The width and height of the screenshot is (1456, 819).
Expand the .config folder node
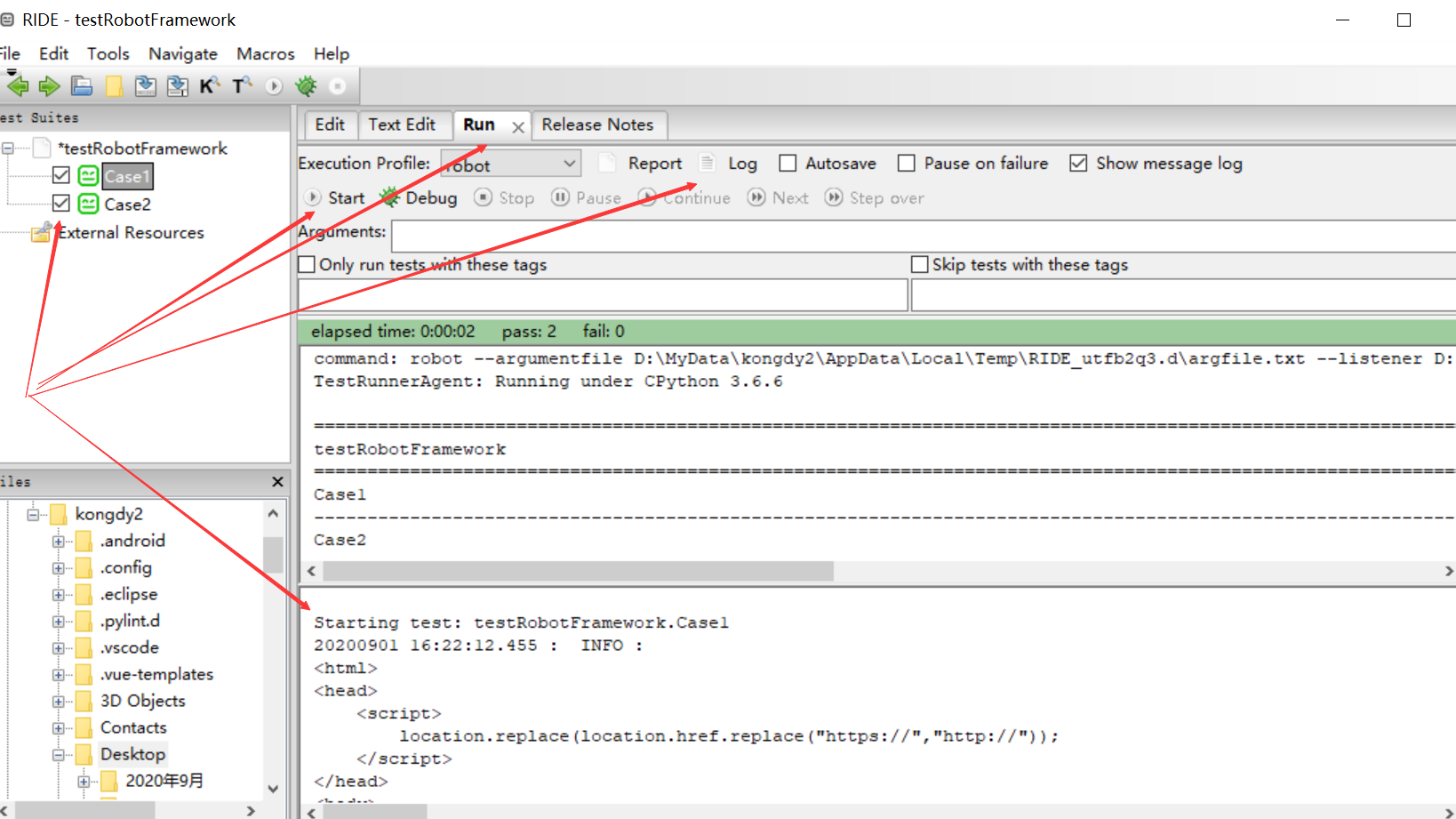pos(58,568)
